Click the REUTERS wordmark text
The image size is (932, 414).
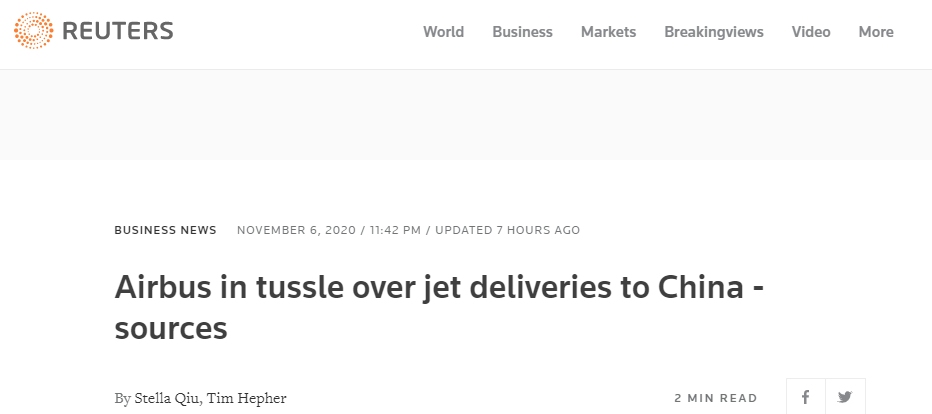[118, 32]
